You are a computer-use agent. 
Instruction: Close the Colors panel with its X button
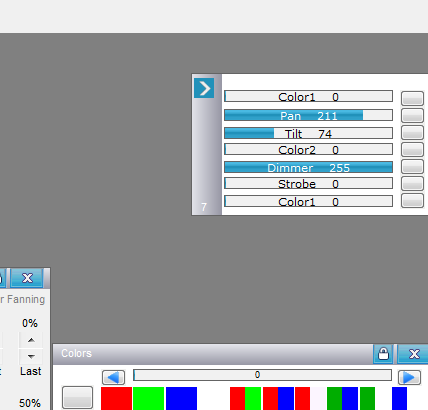click(x=414, y=354)
